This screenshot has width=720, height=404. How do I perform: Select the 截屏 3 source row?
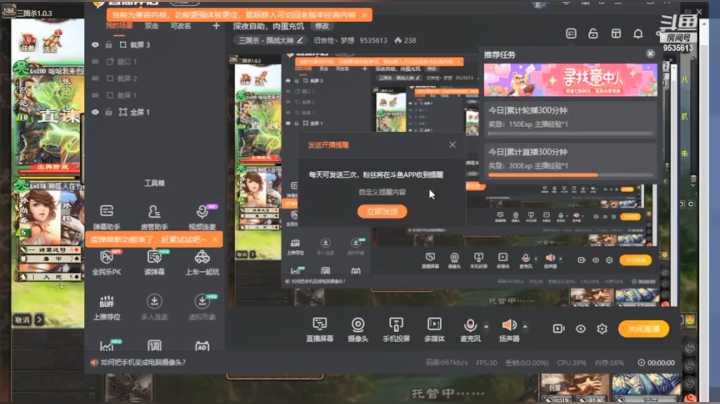pyautogui.click(x=154, y=45)
